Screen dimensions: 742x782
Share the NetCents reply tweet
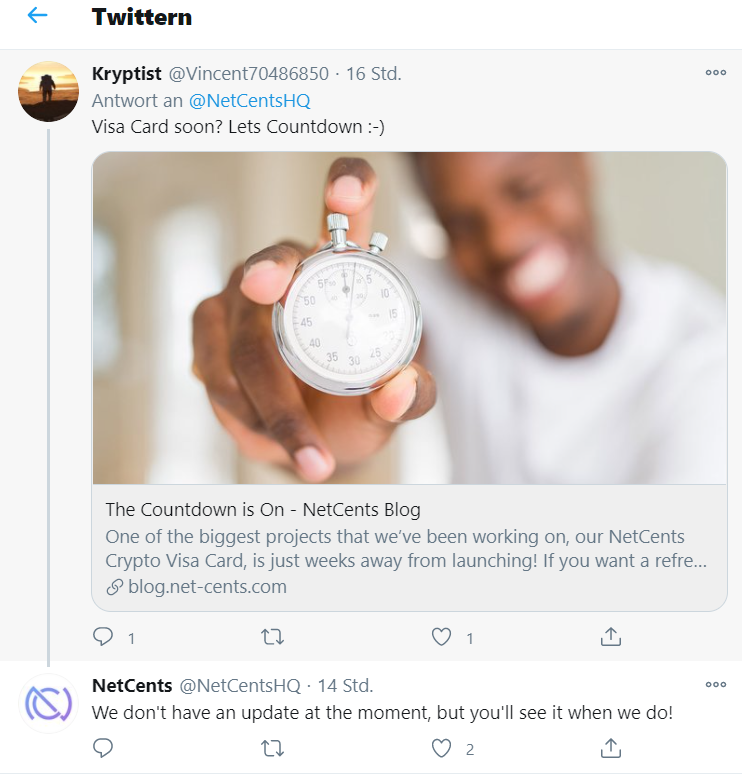[x=611, y=748]
